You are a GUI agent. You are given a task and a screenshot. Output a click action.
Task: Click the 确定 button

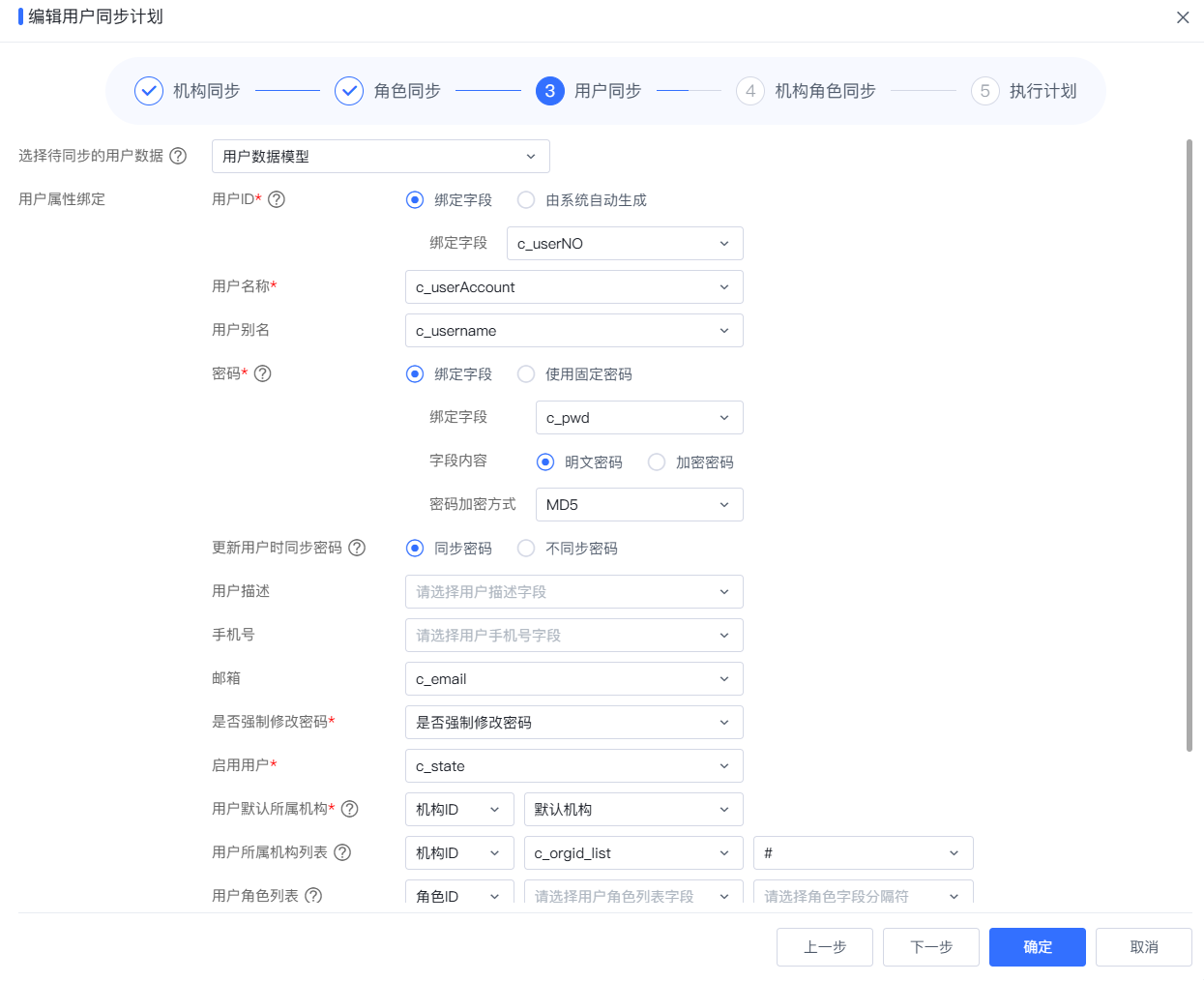click(1038, 947)
